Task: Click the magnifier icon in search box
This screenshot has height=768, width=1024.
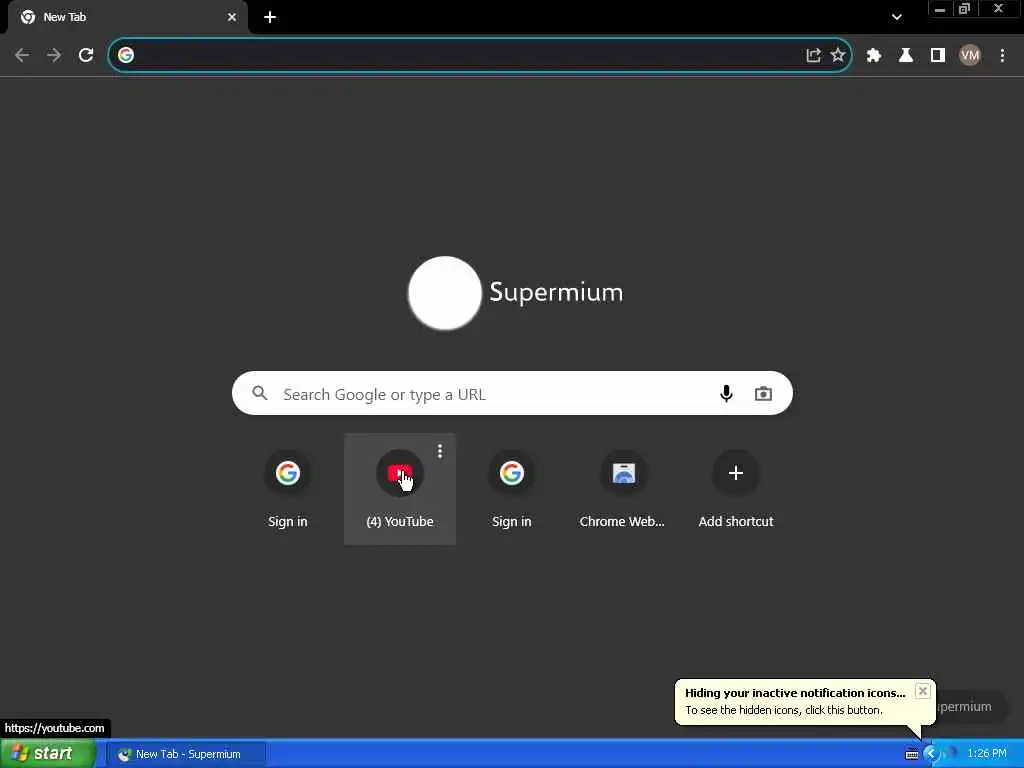Action: pyautogui.click(x=260, y=393)
